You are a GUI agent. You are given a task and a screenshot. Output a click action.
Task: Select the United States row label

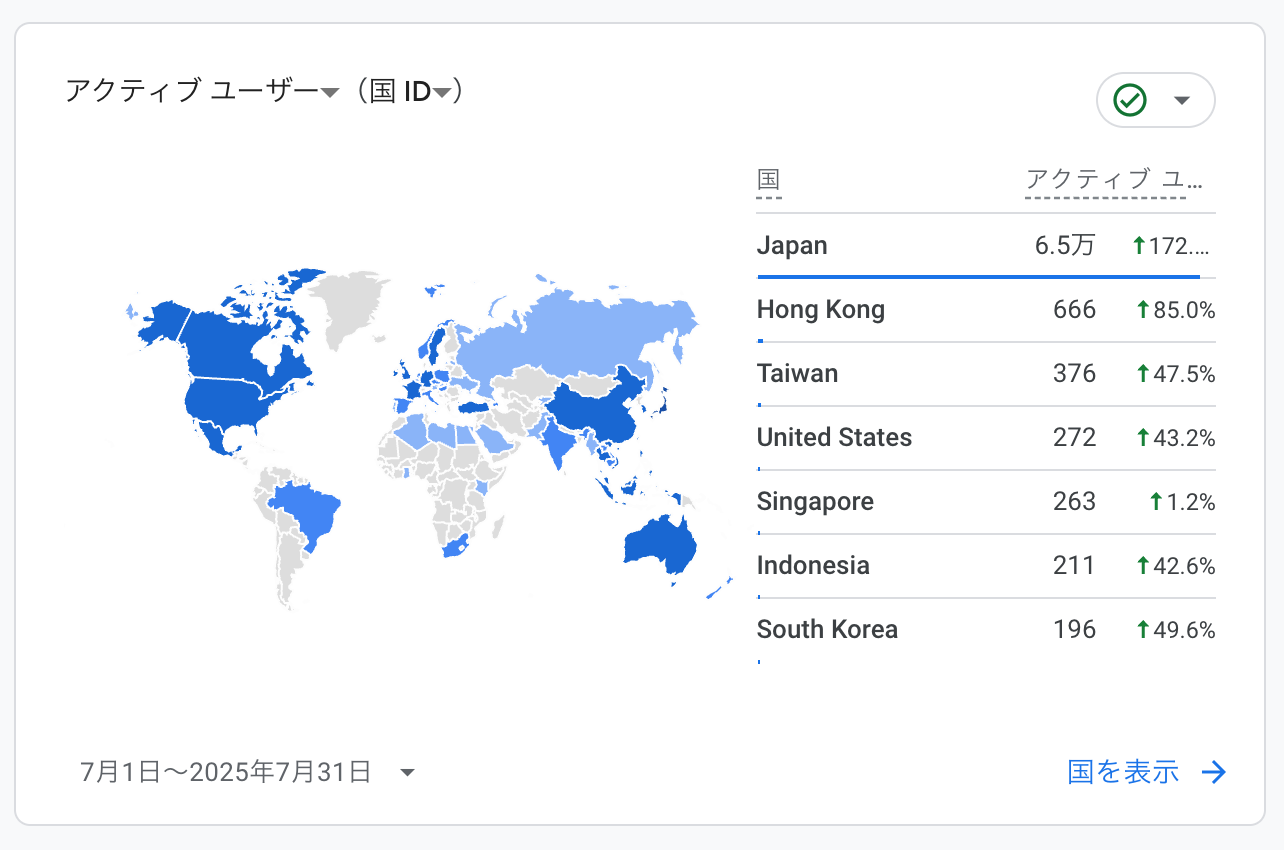834,438
